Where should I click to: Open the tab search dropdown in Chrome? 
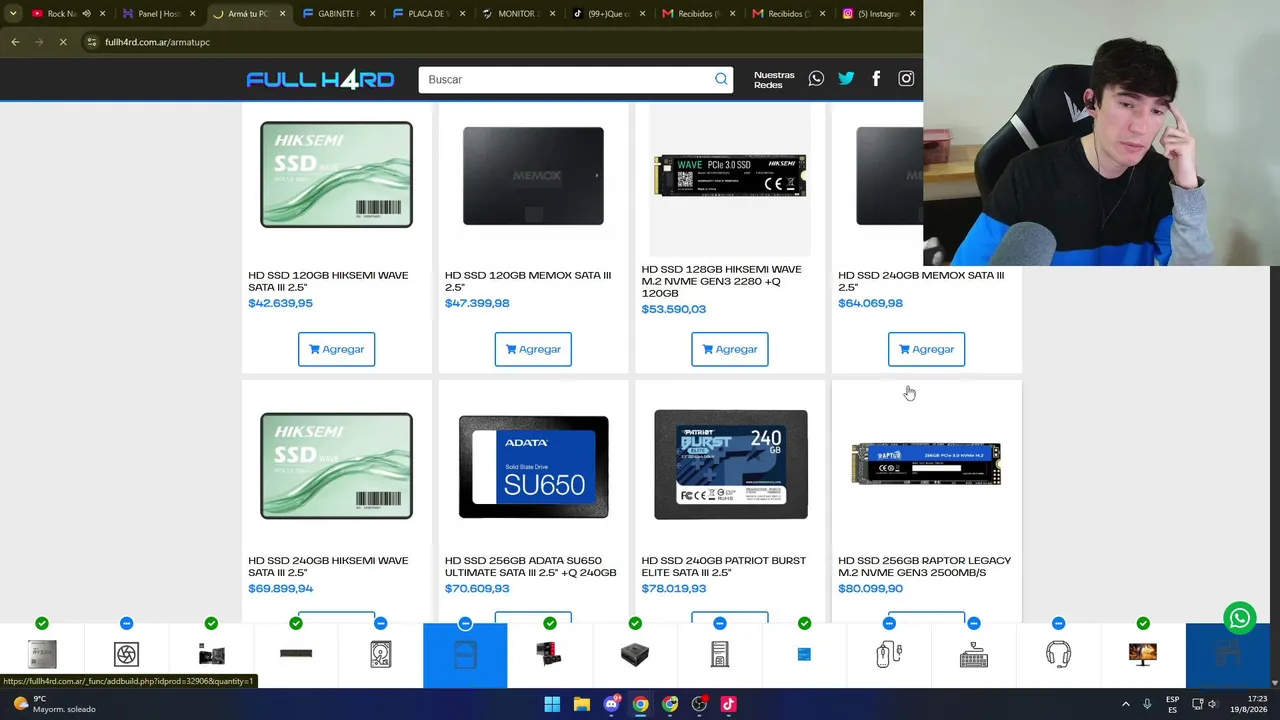click(x=13, y=14)
